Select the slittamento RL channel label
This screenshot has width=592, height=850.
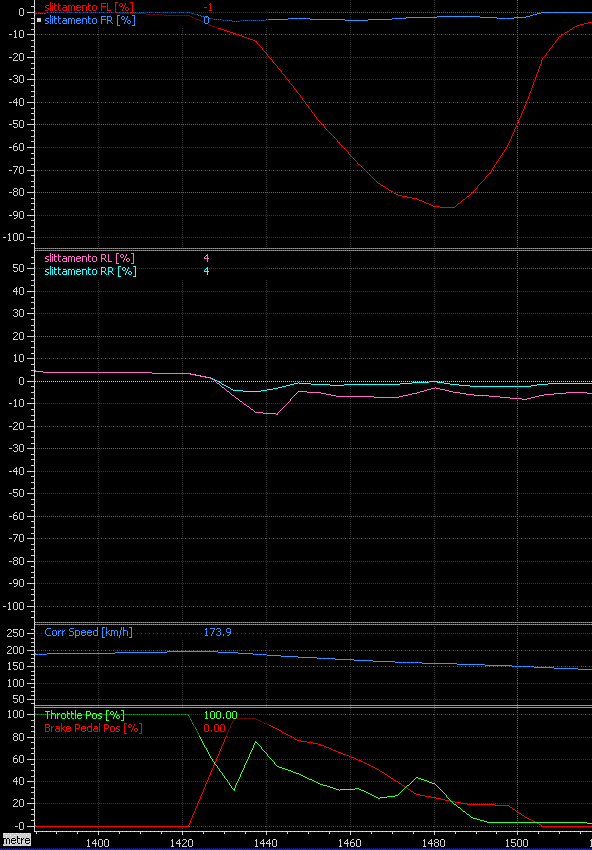pyautogui.click(x=89, y=258)
